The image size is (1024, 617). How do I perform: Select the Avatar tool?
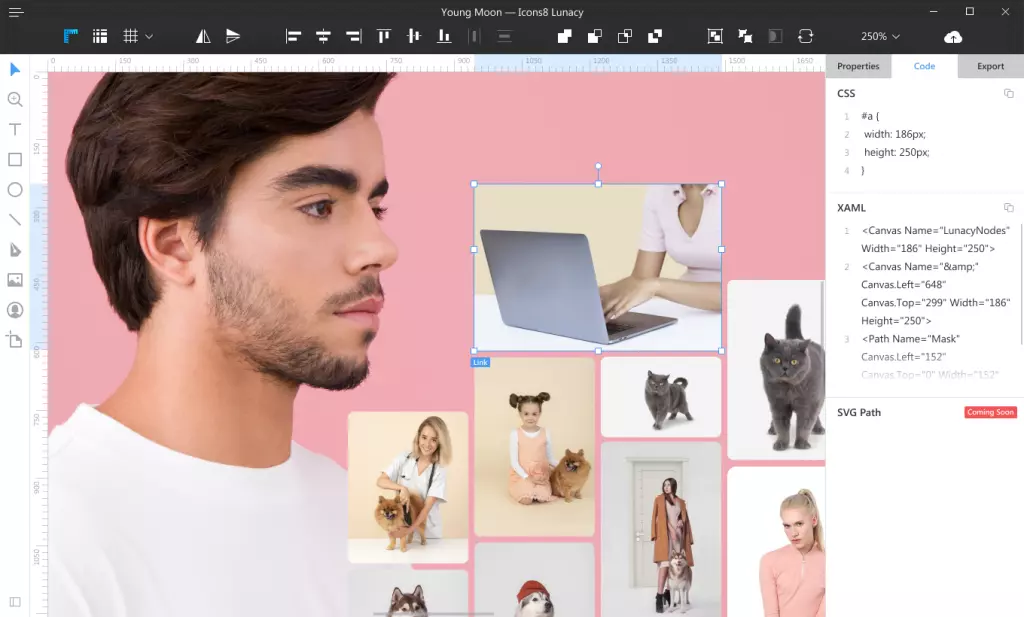pos(15,309)
